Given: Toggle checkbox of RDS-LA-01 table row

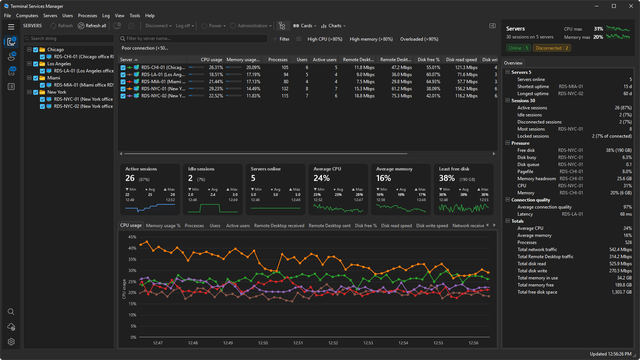Looking at the screenshot, I should click(123, 75).
